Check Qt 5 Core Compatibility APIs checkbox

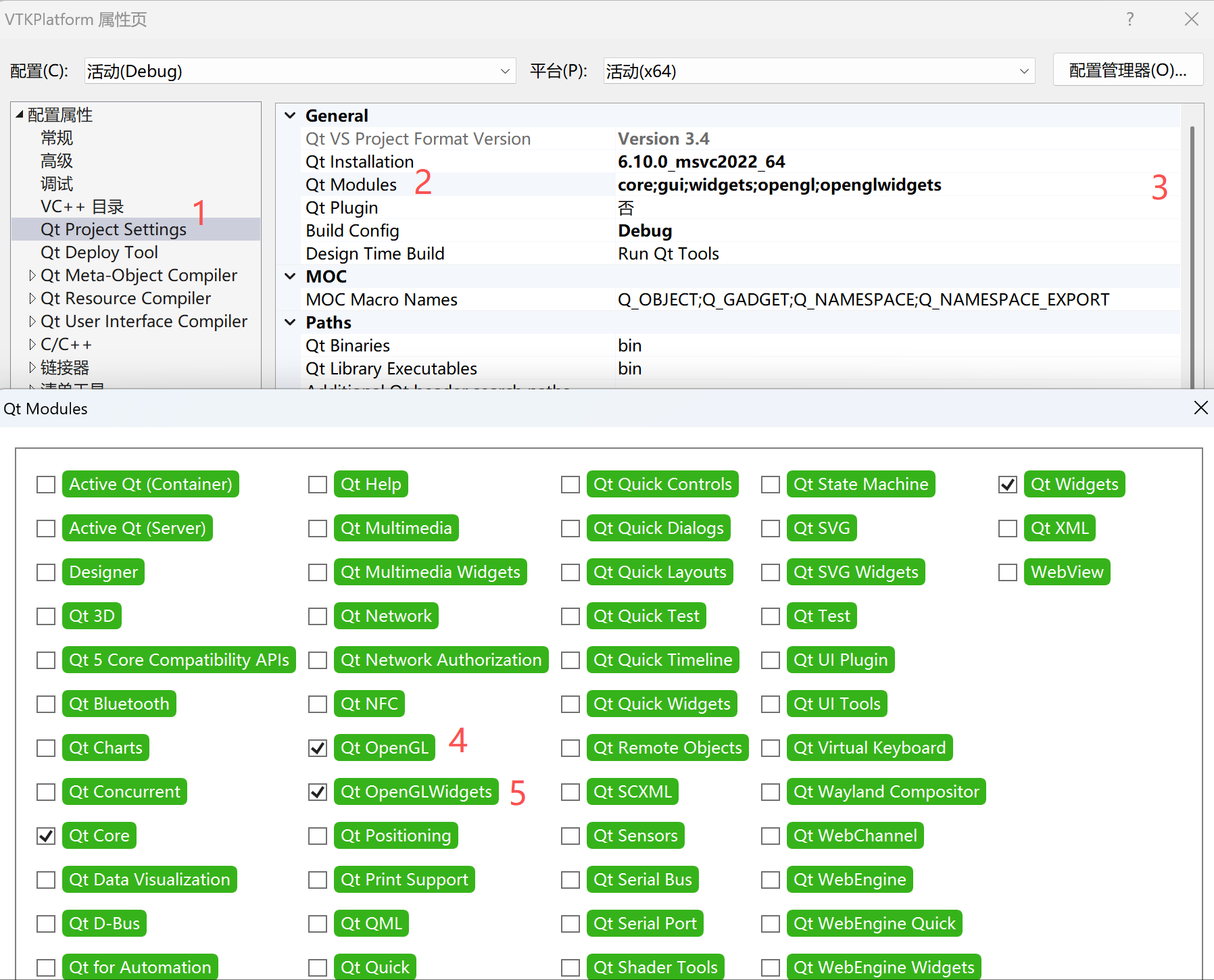coord(46,660)
